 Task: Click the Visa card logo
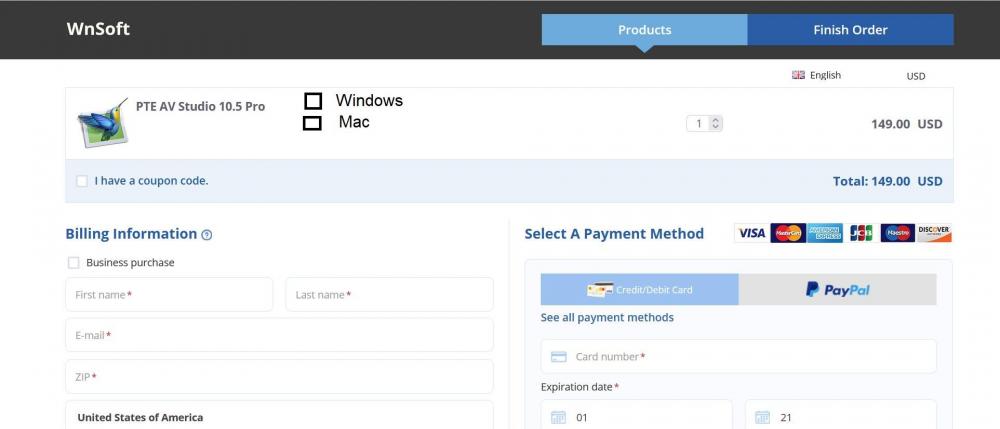(x=751, y=233)
